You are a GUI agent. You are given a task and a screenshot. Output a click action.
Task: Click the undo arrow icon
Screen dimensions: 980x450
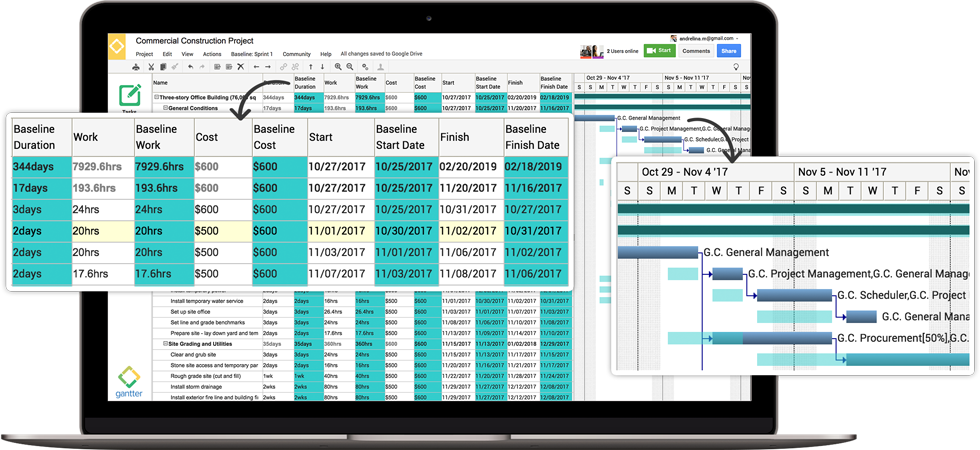point(190,67)
